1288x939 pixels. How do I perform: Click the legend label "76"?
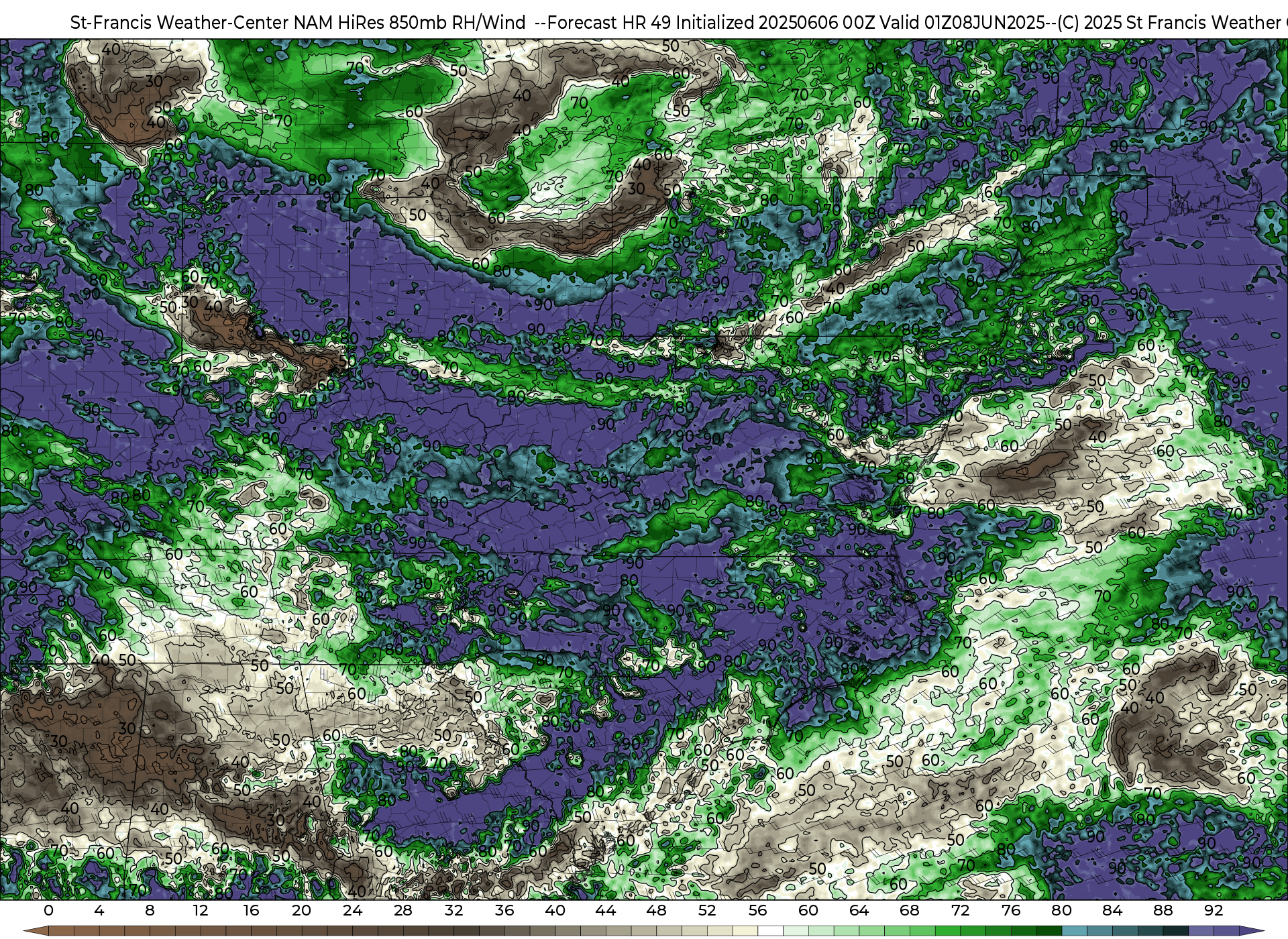tap(1011, 910)
